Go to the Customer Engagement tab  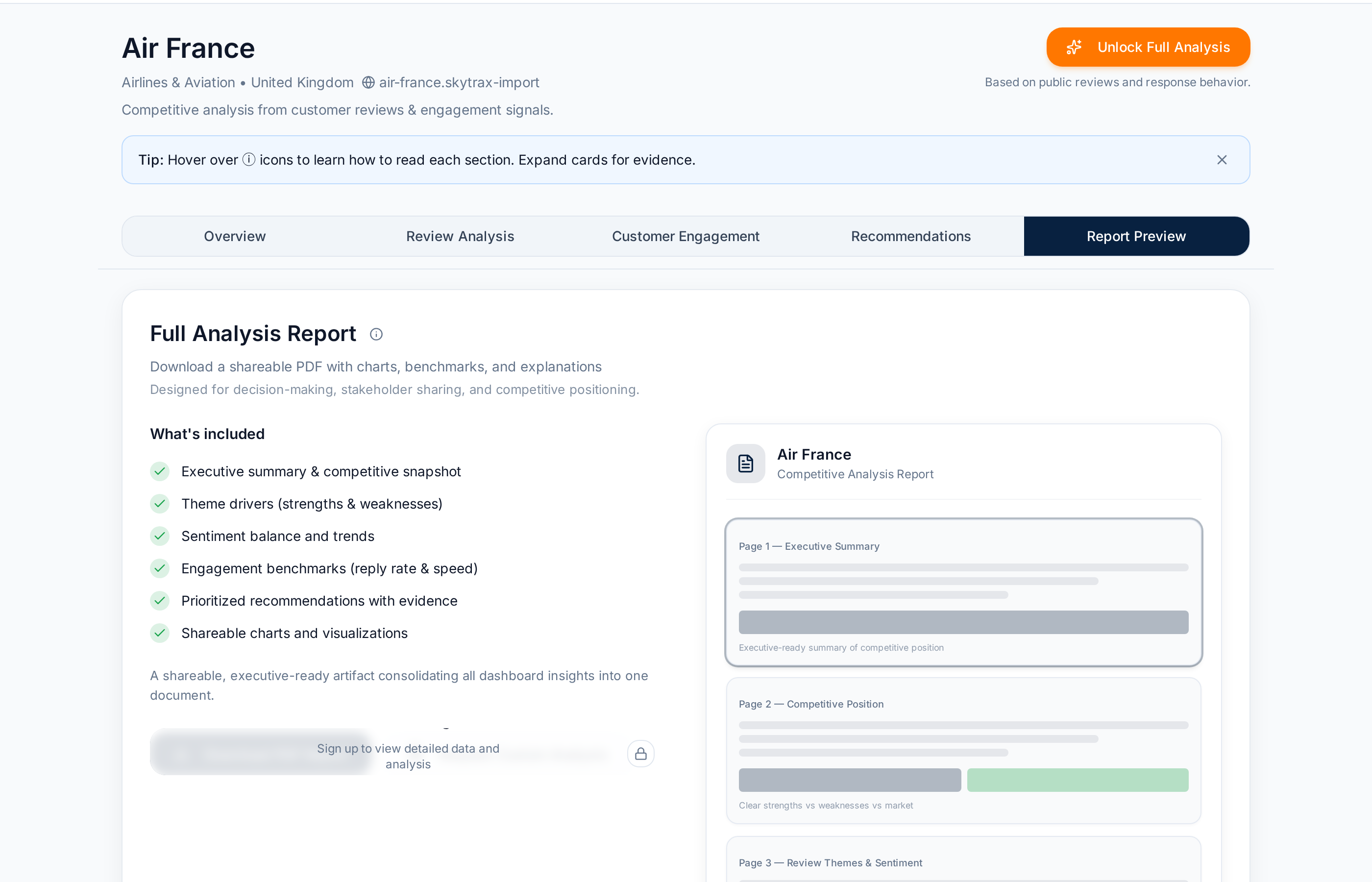(x=686, y=236)
